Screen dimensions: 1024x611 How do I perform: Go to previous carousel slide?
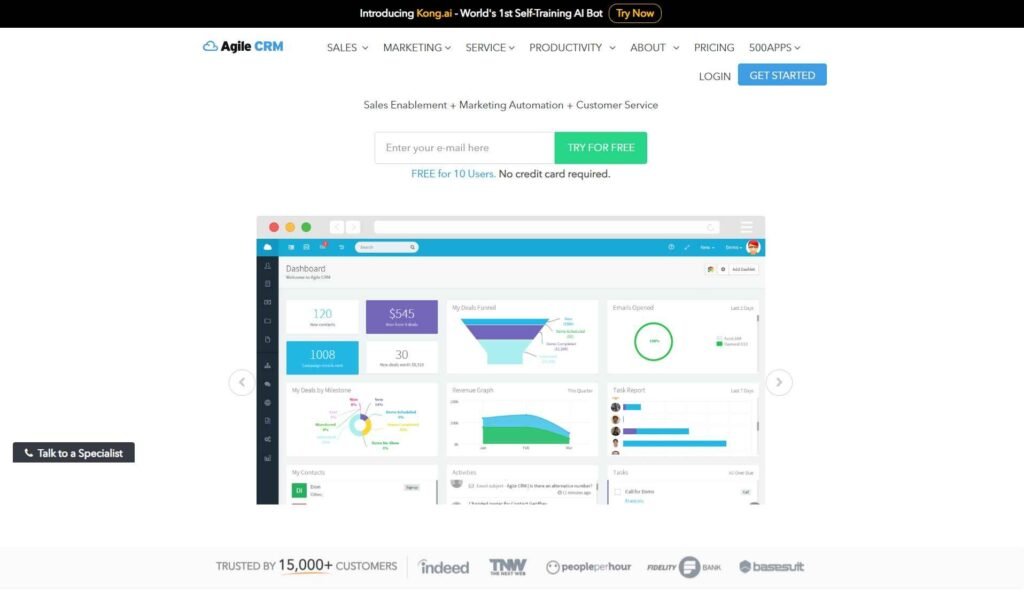pos(242,383)
